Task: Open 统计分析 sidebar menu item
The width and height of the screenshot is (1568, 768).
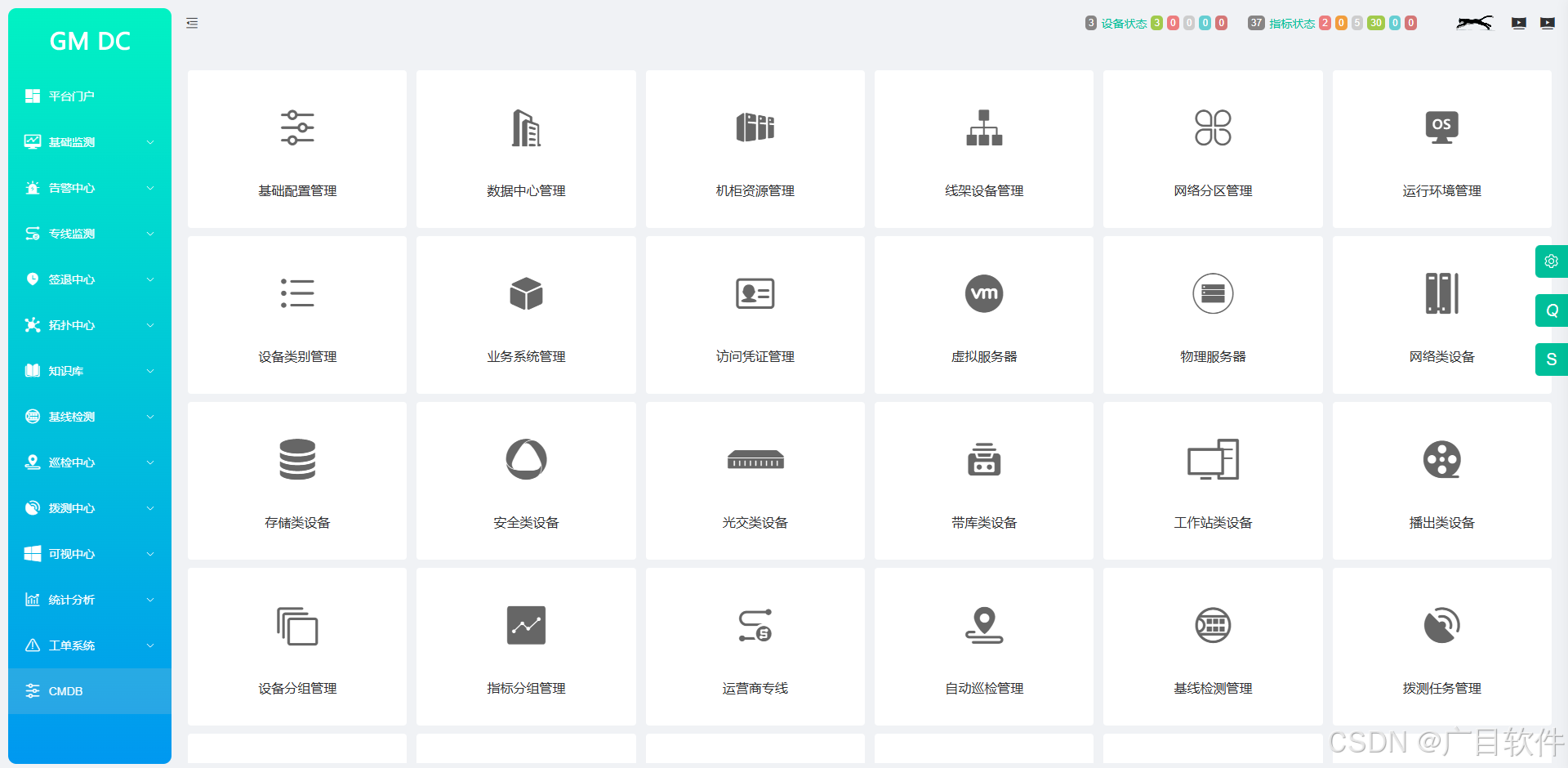Action: [x=90, y=600]
